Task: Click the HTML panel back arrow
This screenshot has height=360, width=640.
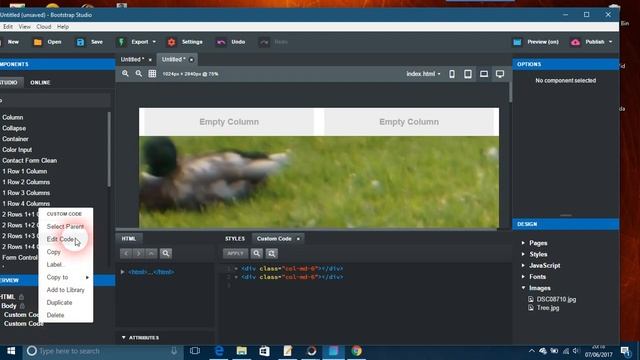Action: [126, 253]
